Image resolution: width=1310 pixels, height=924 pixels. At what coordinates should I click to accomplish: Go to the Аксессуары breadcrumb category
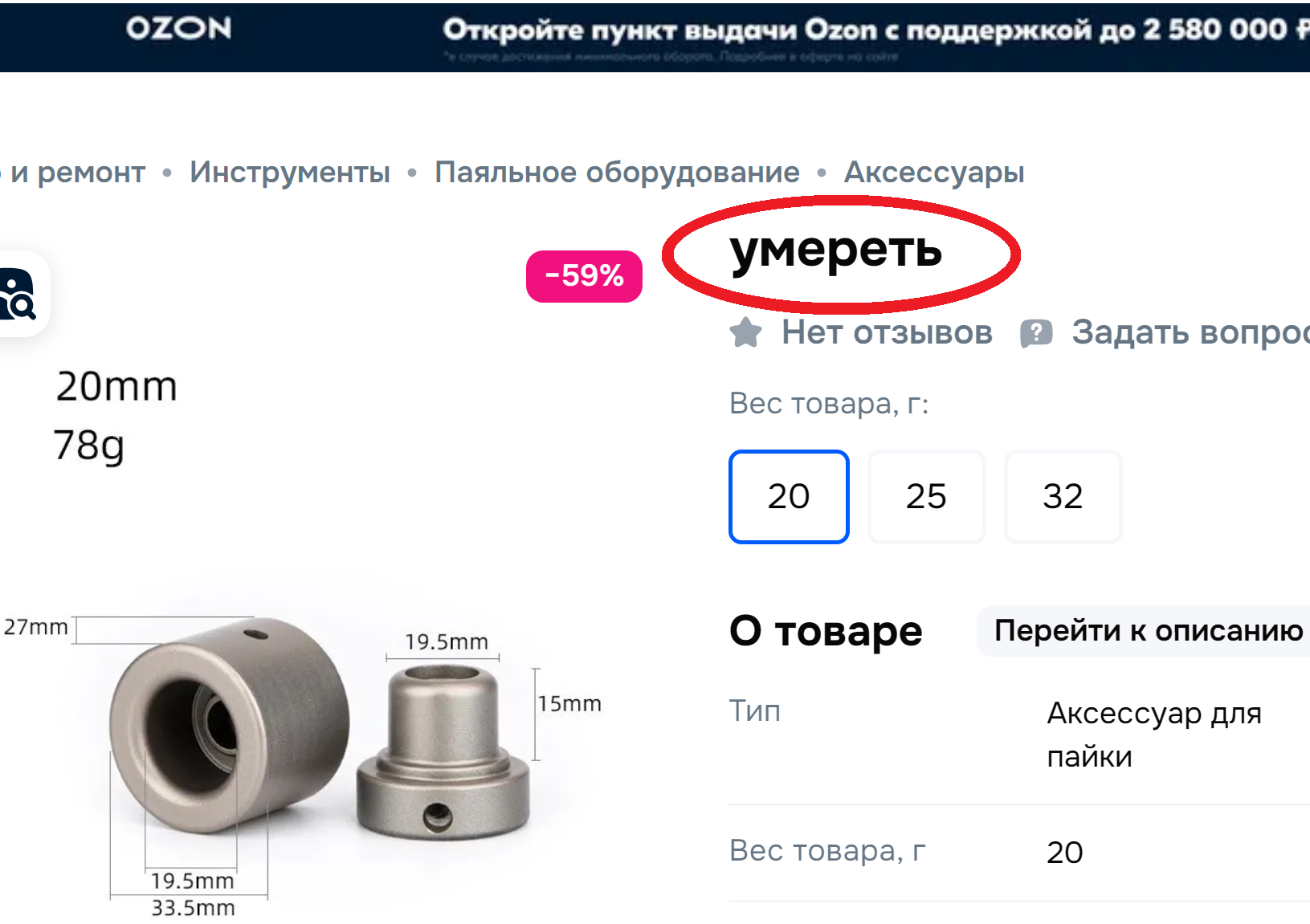click(934, 172)
